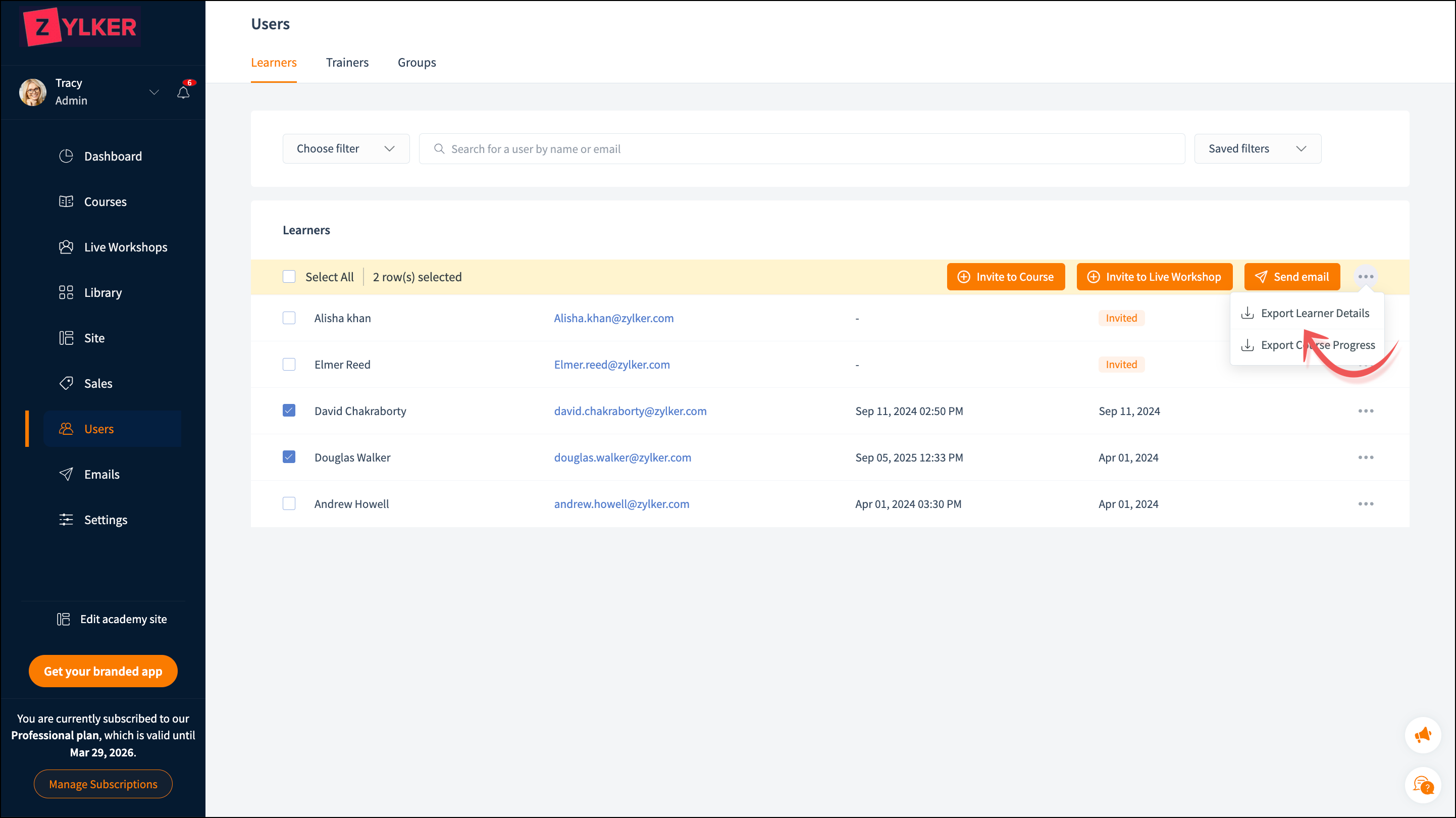Click the Dashboard sidebar icon
This screenshot has width=1456, height=818.
pos(66,156)
